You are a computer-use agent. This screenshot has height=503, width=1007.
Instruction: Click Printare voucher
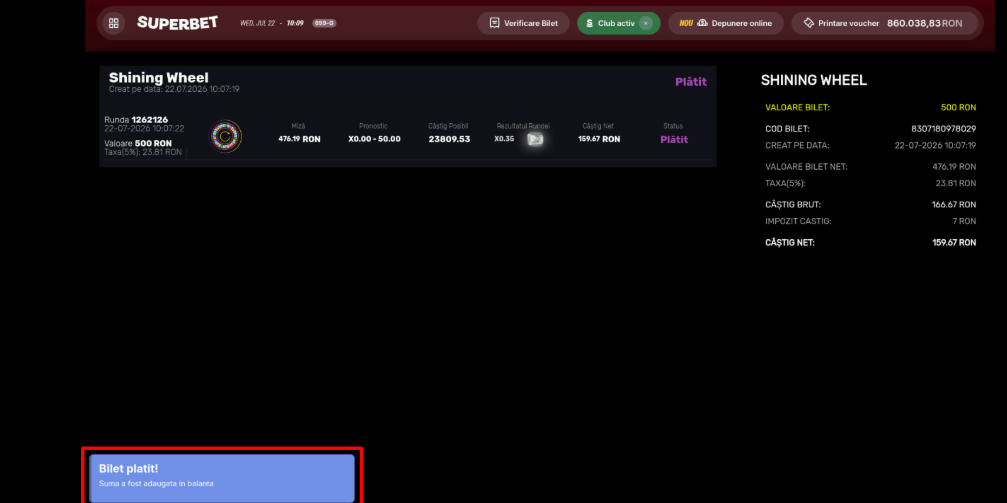[848, 23]
